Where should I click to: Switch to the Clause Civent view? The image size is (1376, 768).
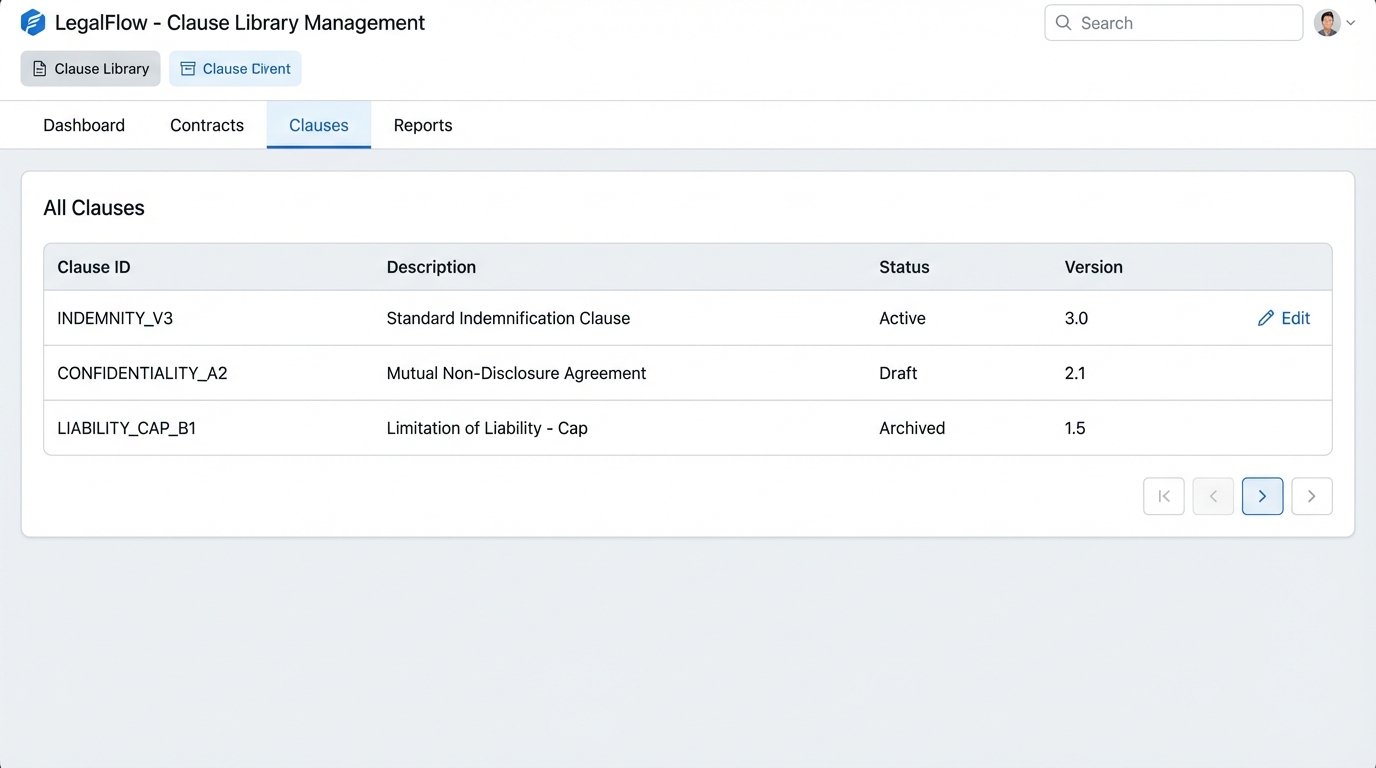pos(235,68)
